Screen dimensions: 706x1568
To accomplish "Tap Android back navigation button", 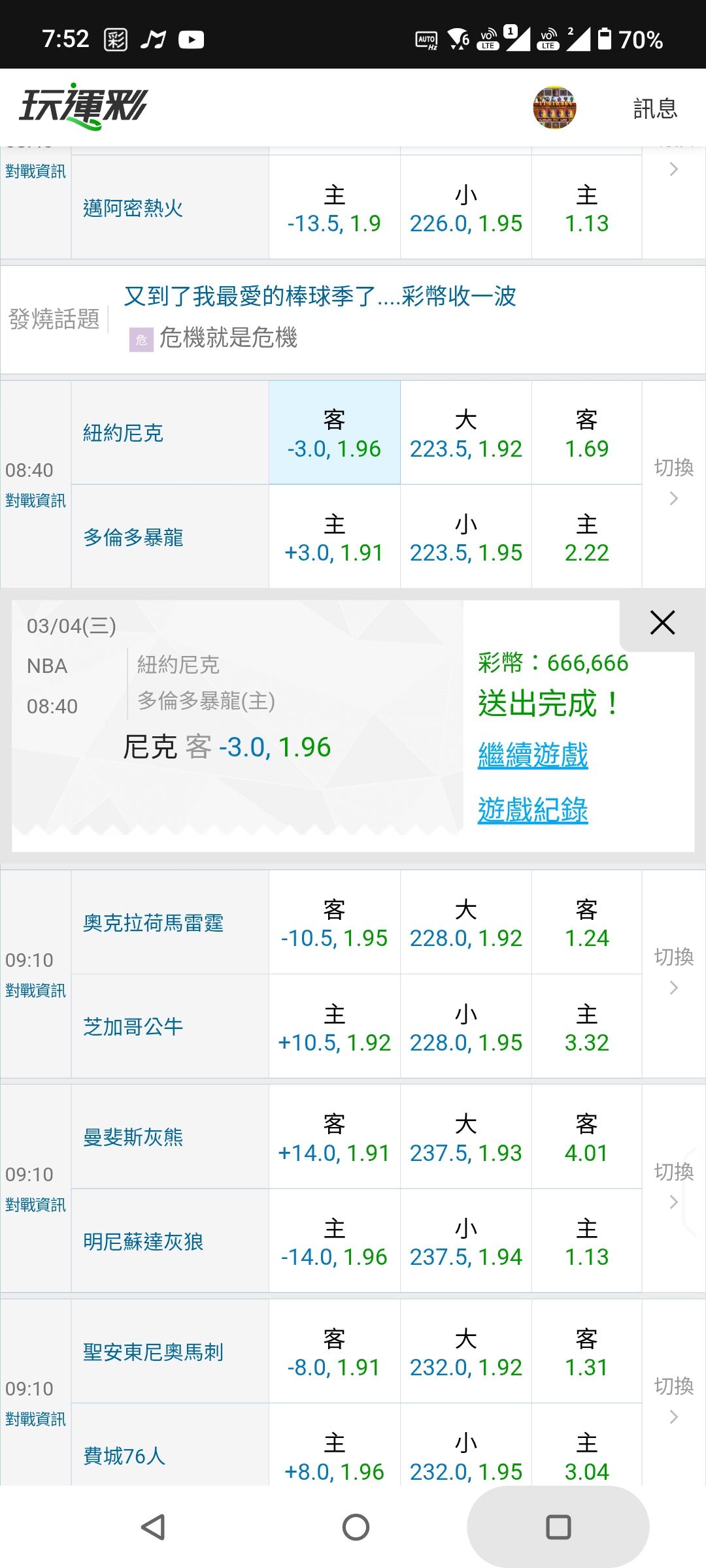I will coord(153,1527).
